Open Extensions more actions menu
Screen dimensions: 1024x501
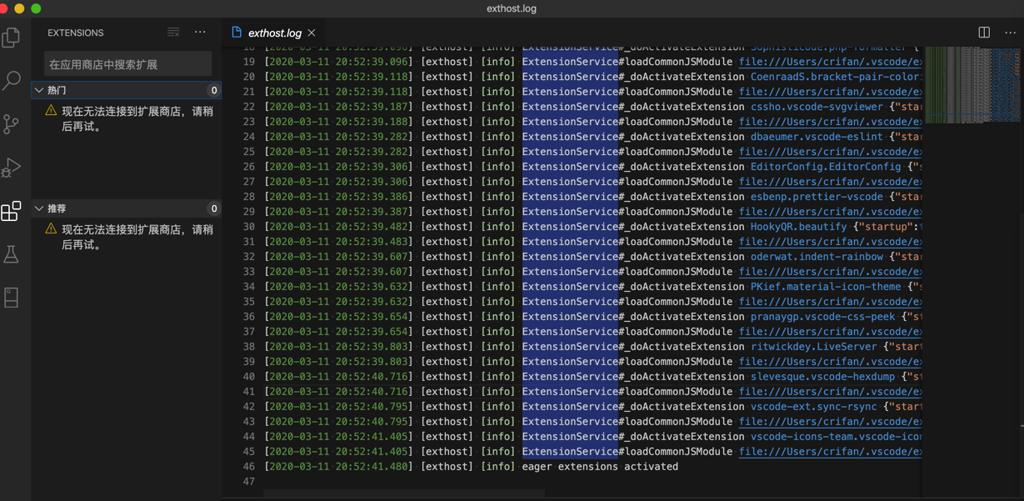tap(200, 32)
